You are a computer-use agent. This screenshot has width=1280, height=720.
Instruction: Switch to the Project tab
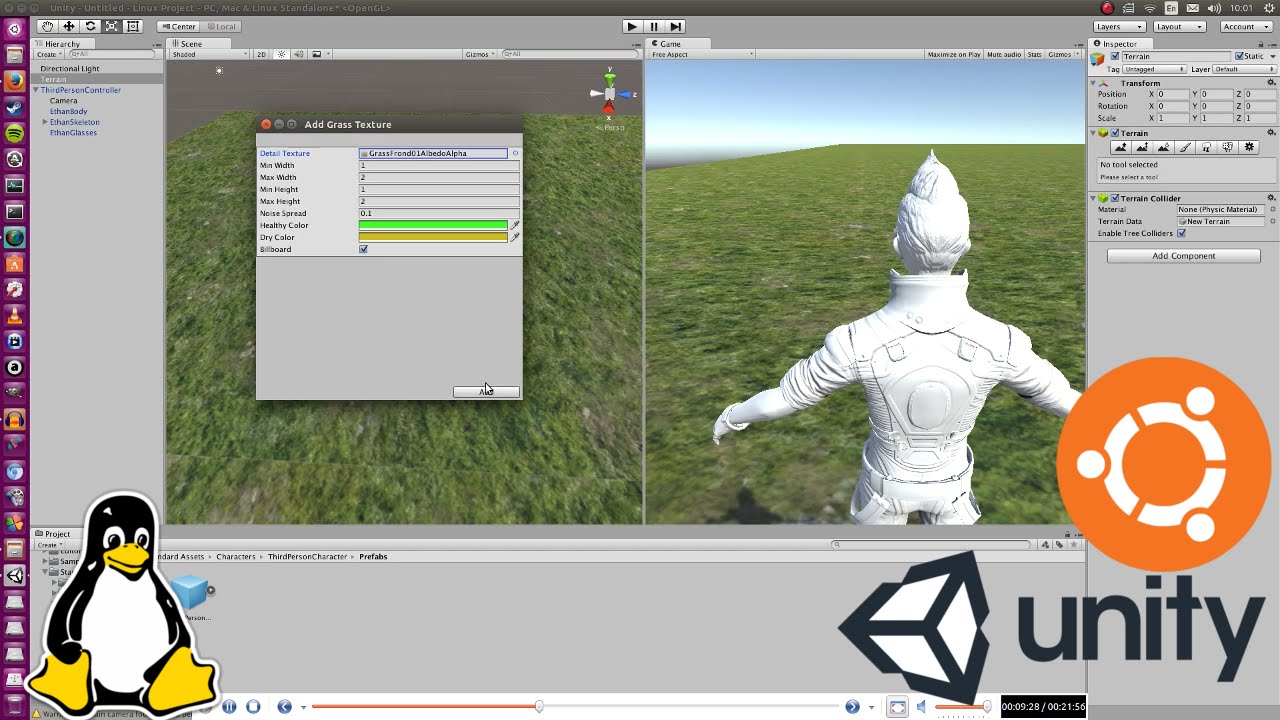(x=52, y=533)
